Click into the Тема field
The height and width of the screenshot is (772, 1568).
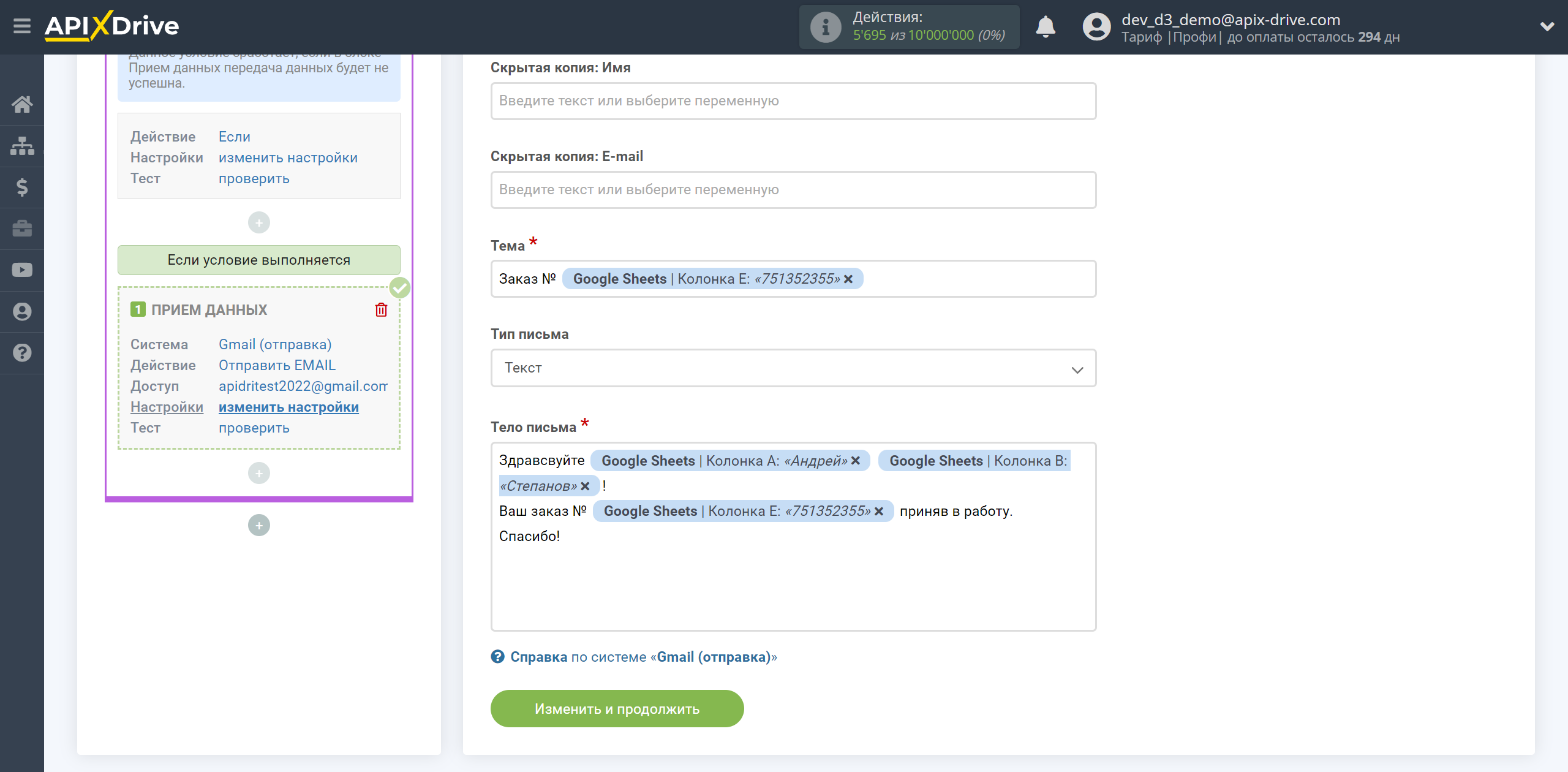pyautogui.click(x=793, y=279)
